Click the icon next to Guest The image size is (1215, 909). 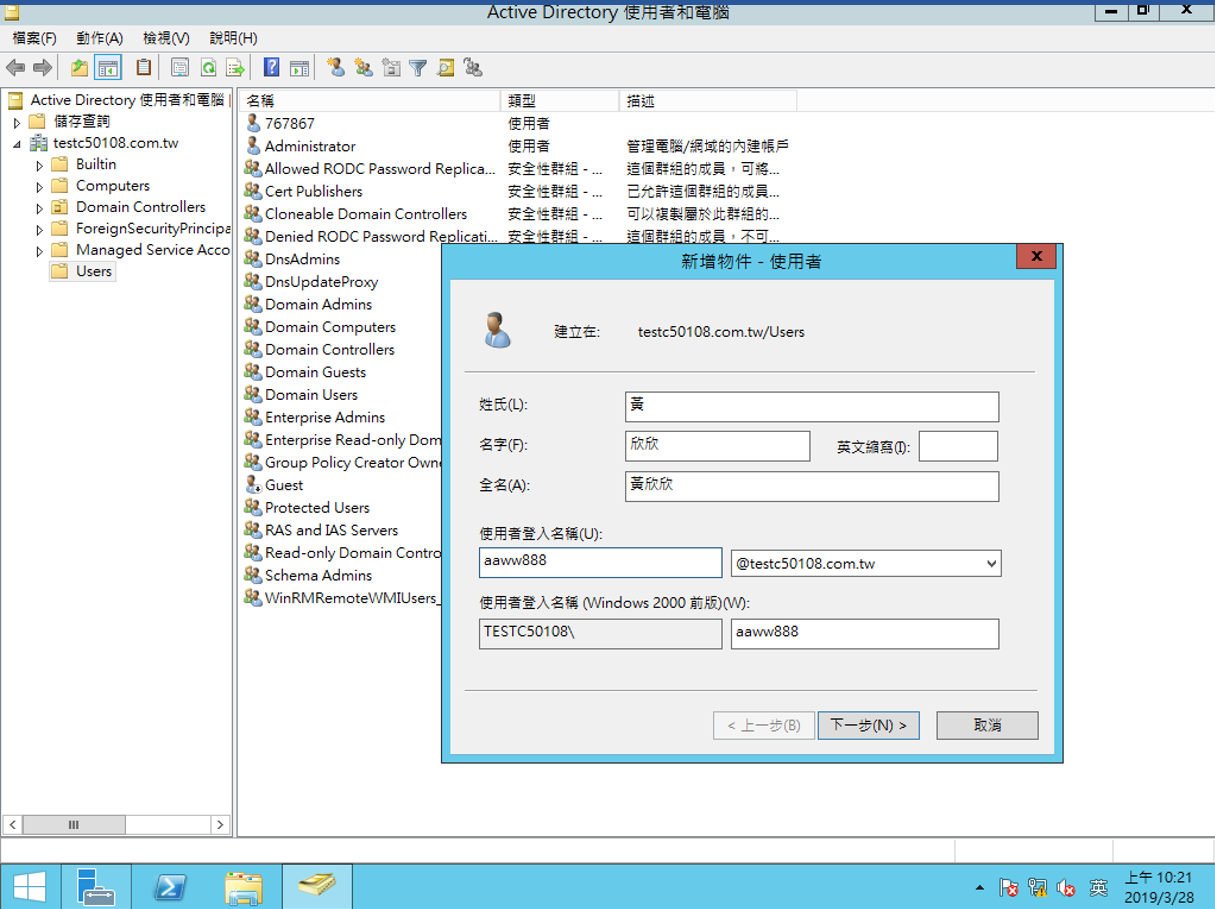click(253, 484)
